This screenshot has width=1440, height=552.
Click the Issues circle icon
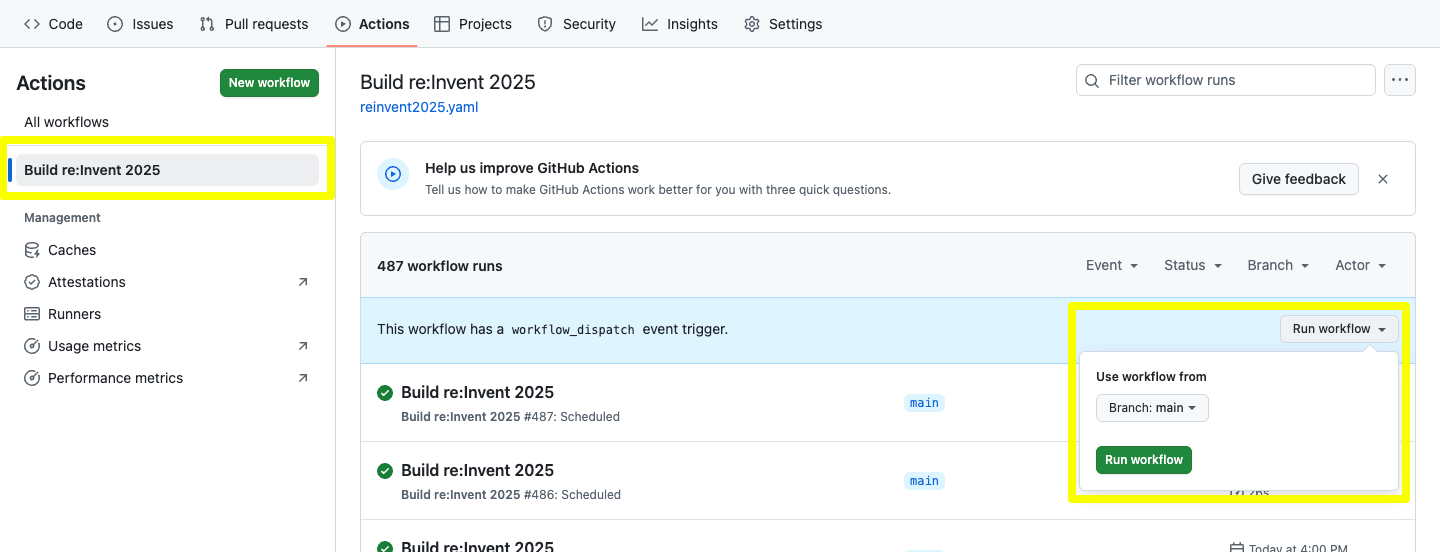pos(115,24)
